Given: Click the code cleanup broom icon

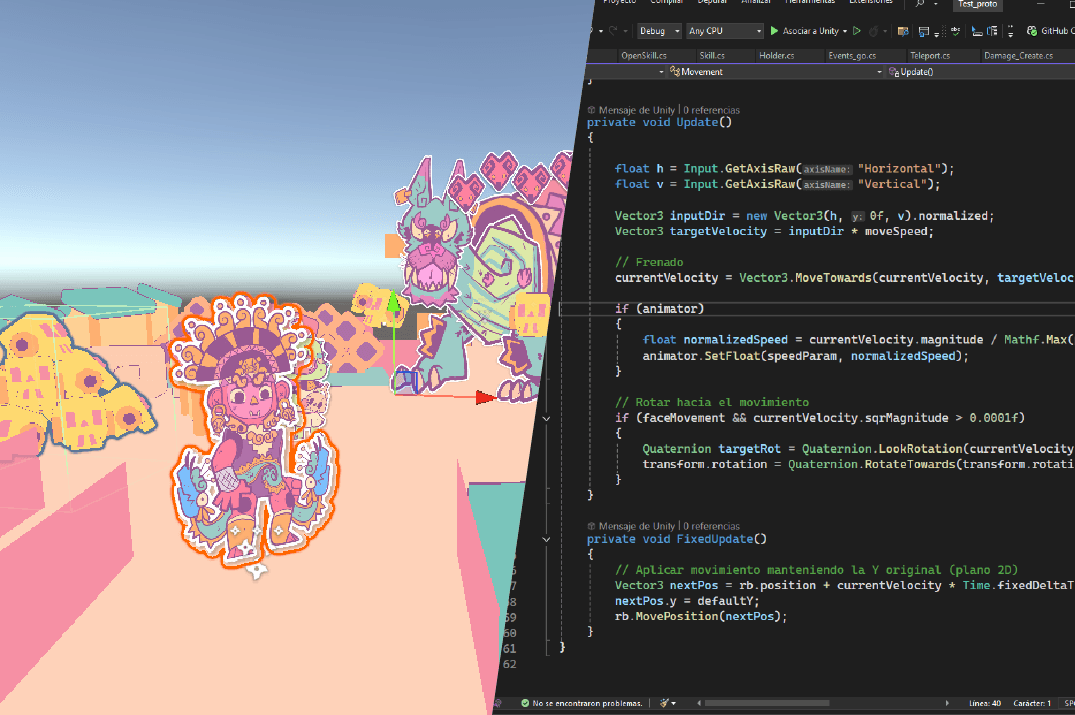Looking at the screenshot, I should [664, 703].
